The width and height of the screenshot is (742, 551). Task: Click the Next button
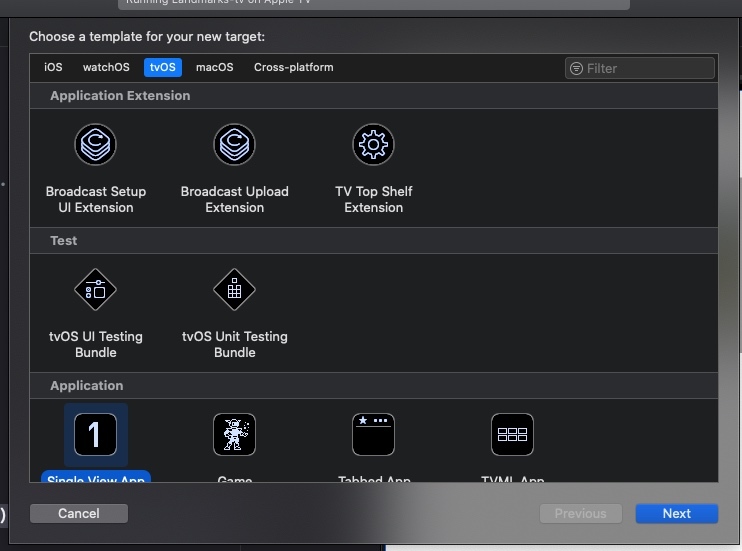coord(677,514)
